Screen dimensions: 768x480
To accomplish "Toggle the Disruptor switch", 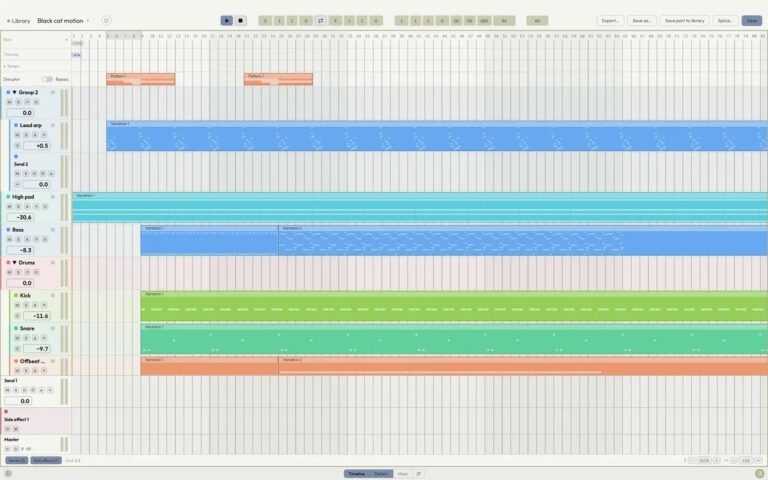I will pos(47,79).
